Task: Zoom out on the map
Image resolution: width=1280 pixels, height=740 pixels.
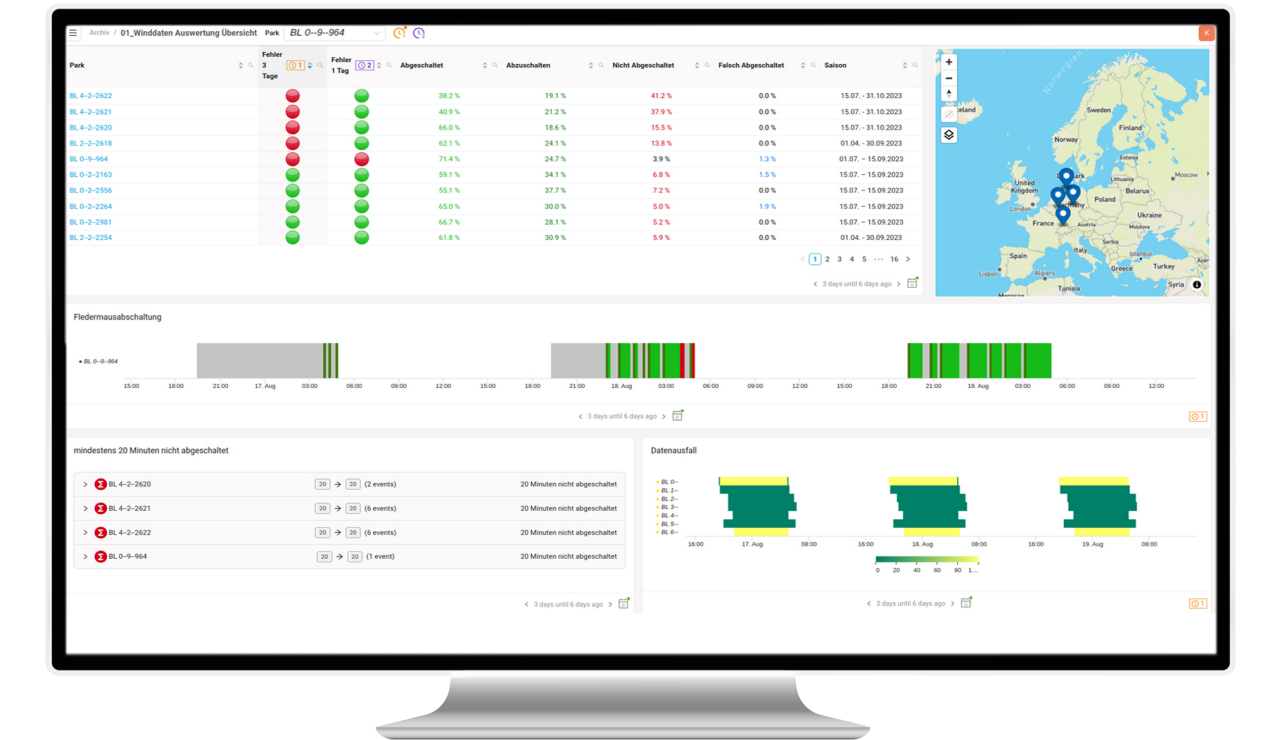Action: [x=949, y=78]
